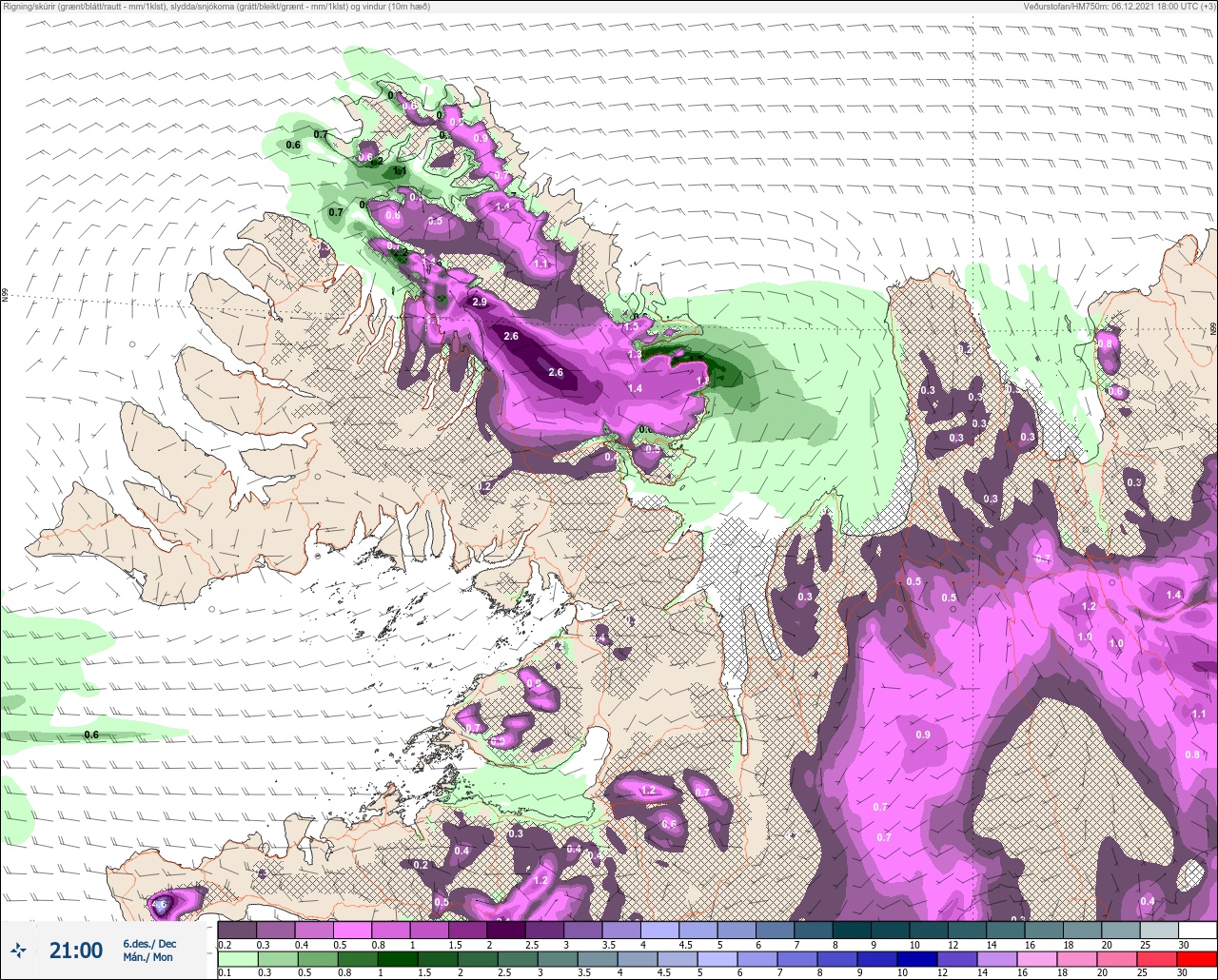The height and width of the screenshot is (980, 1218).
Task: Click the 21:00 forecast time display
Action: click(x=76, y=951)
